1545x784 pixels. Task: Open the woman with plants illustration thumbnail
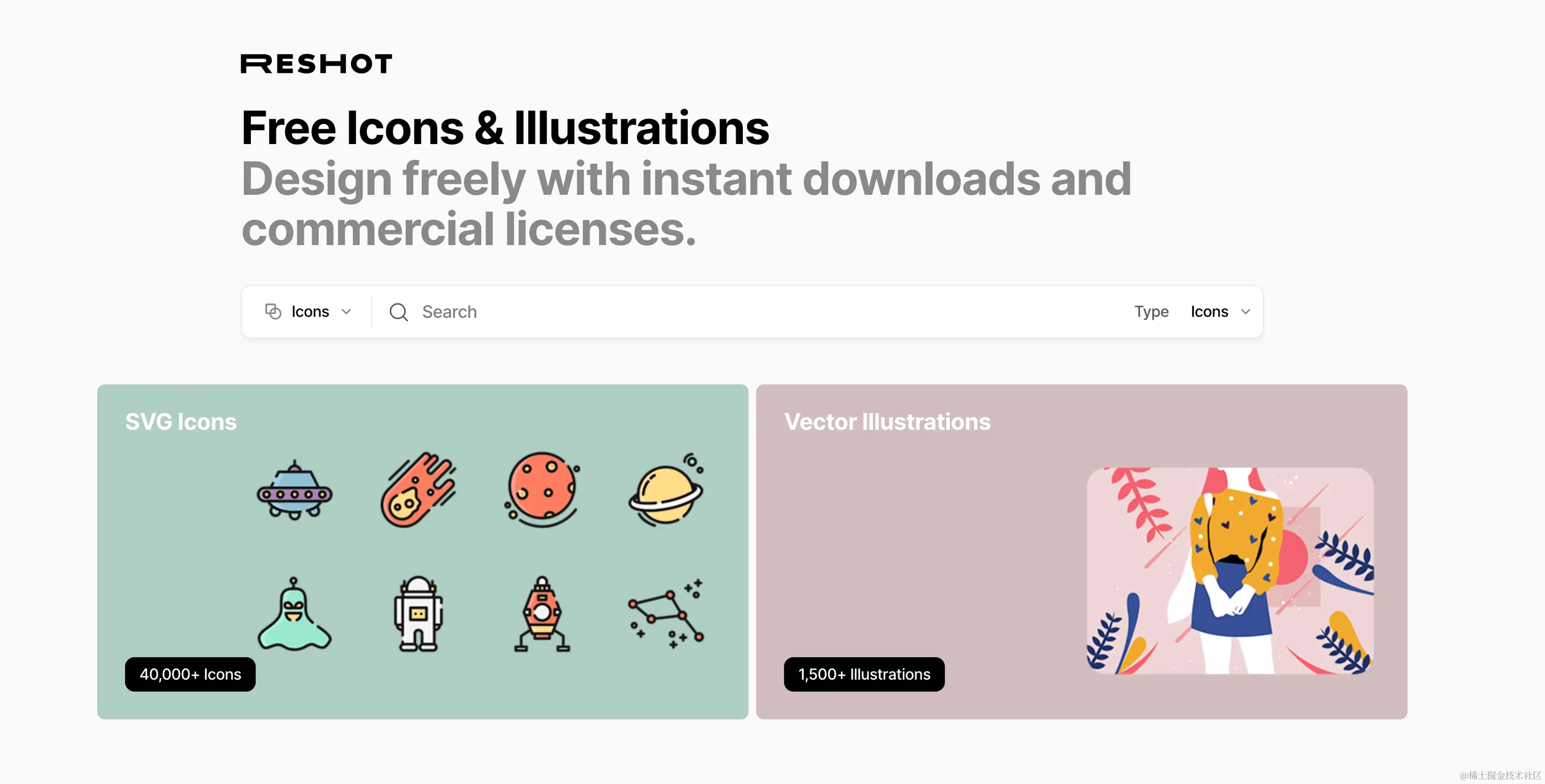1230,571
